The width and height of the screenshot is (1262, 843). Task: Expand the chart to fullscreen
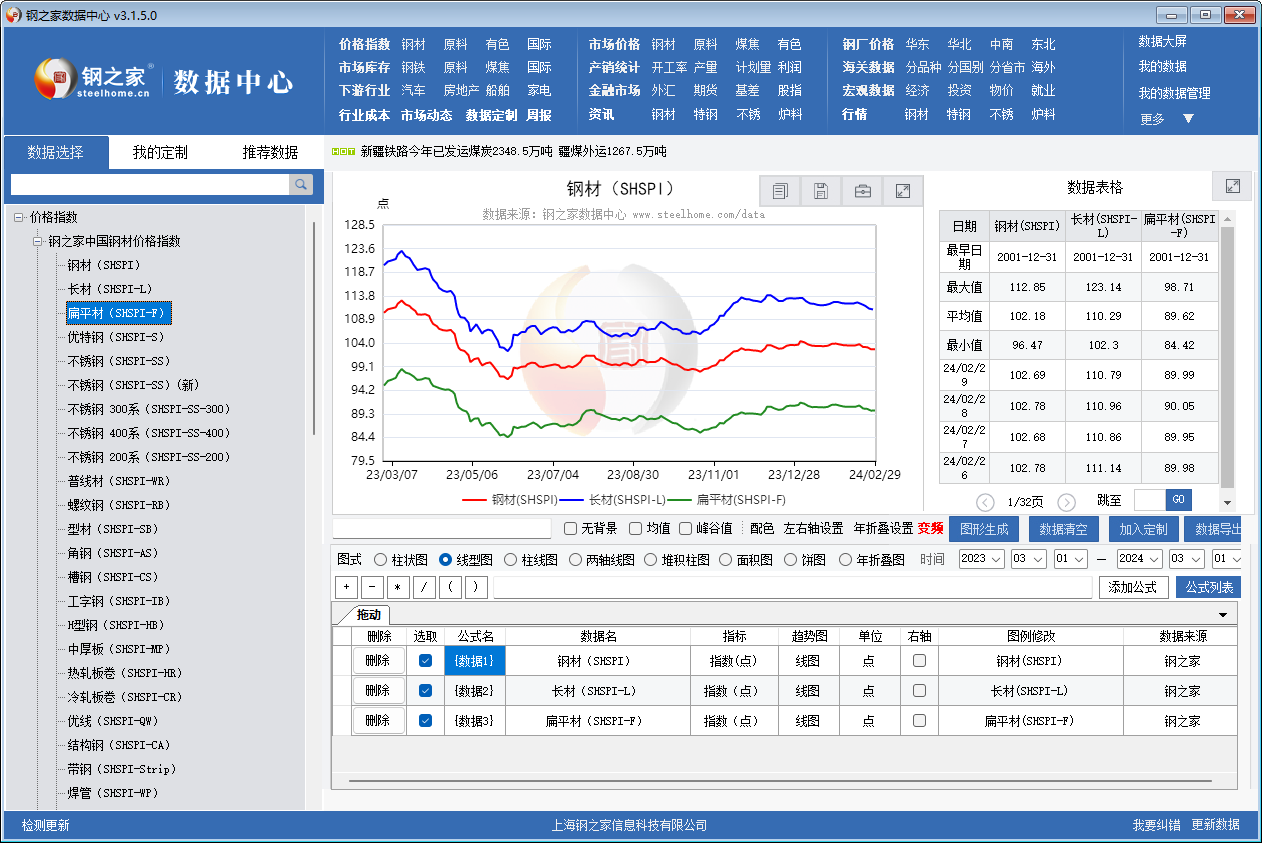click(903, 191)
